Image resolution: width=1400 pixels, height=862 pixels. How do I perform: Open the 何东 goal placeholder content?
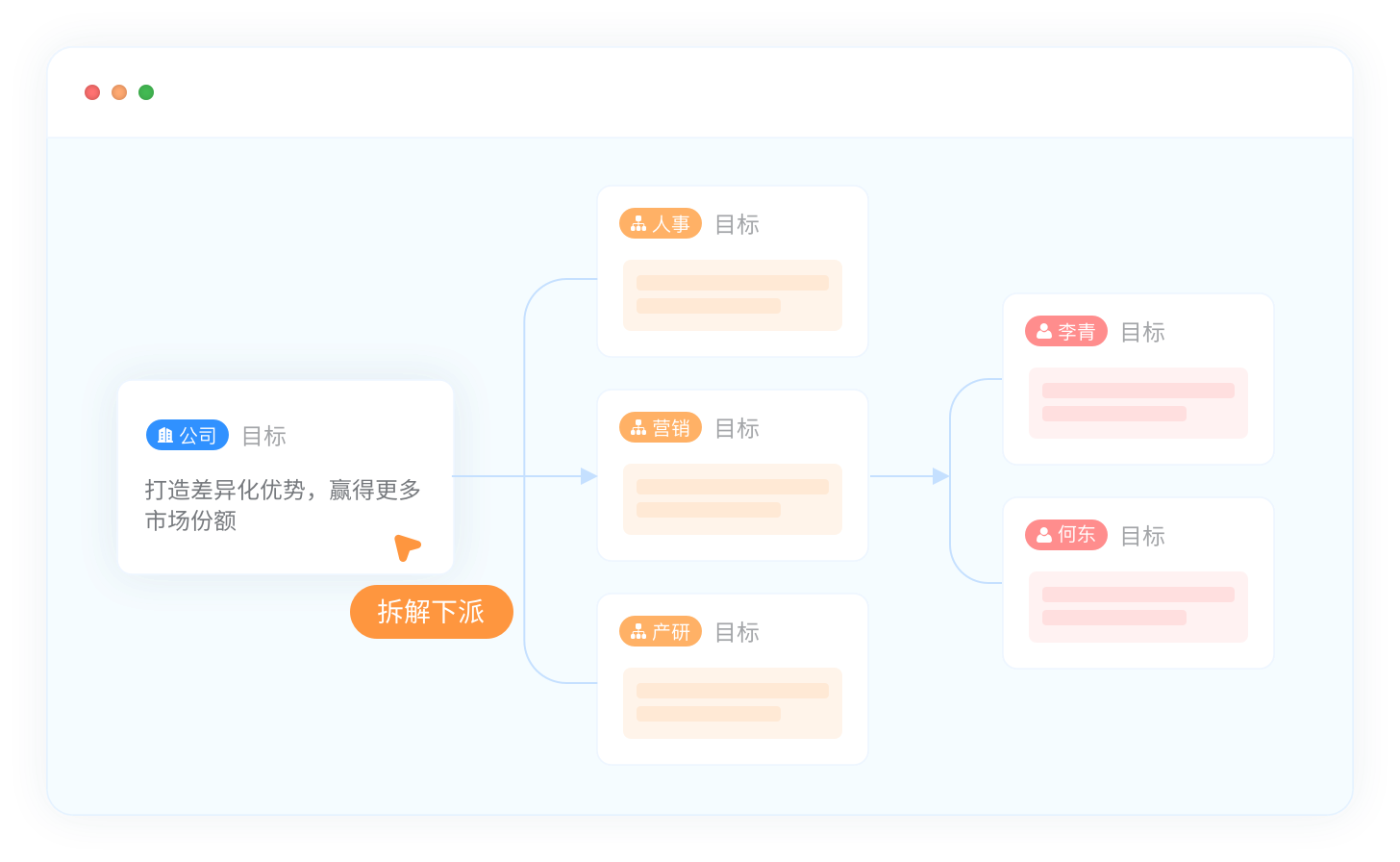click(1138, 607)
